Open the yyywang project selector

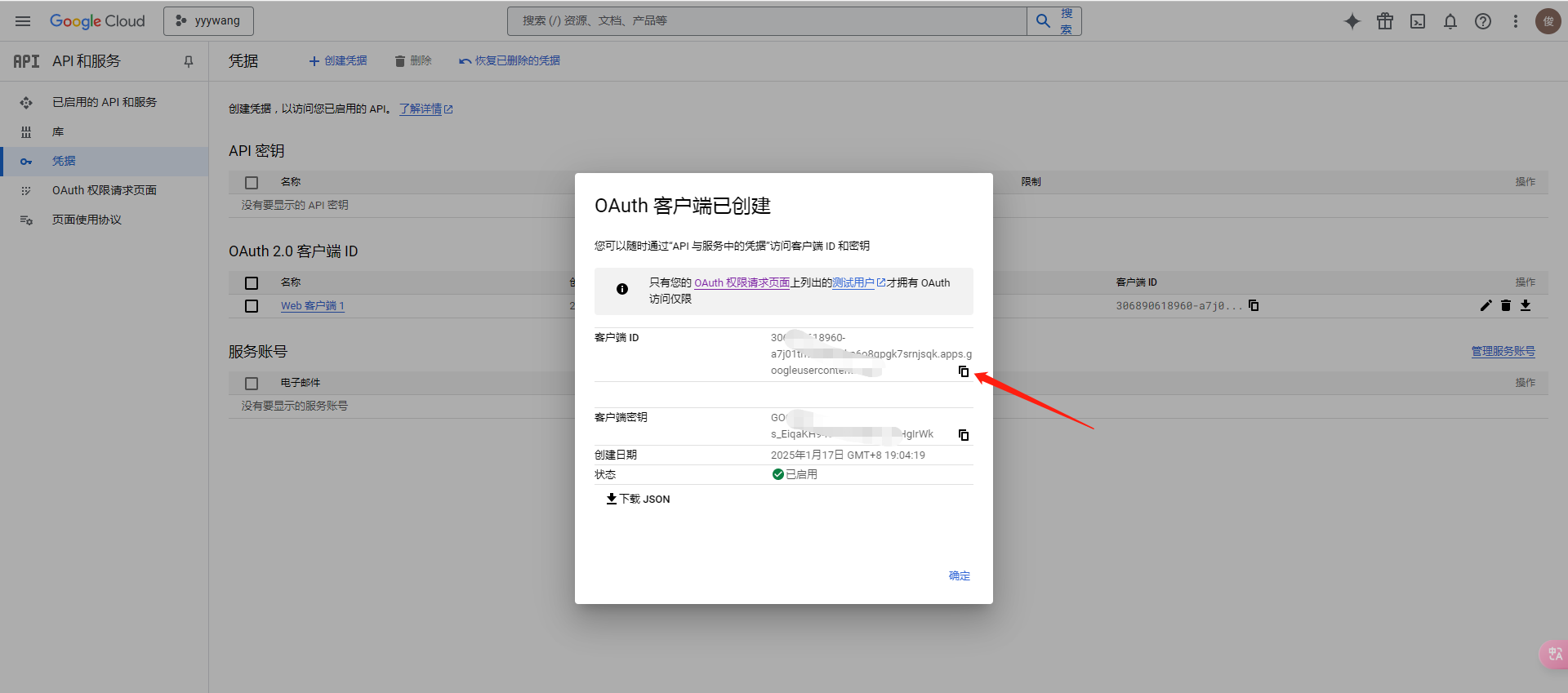208,21
